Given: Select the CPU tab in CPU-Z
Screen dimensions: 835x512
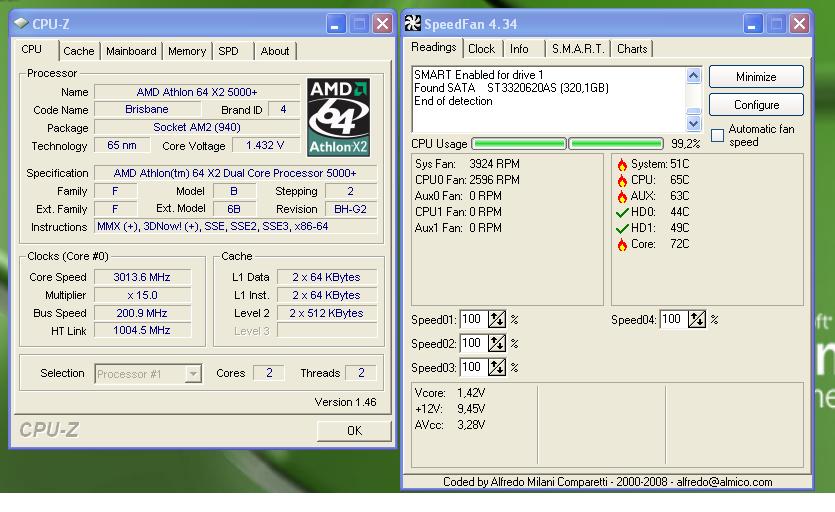Looking at the screenshot, I should coord(31,49).
